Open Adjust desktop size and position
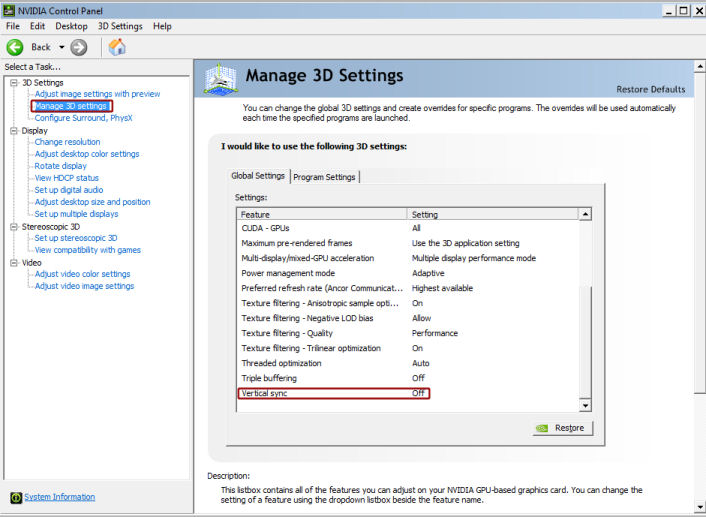 click(x=92, y=202)
